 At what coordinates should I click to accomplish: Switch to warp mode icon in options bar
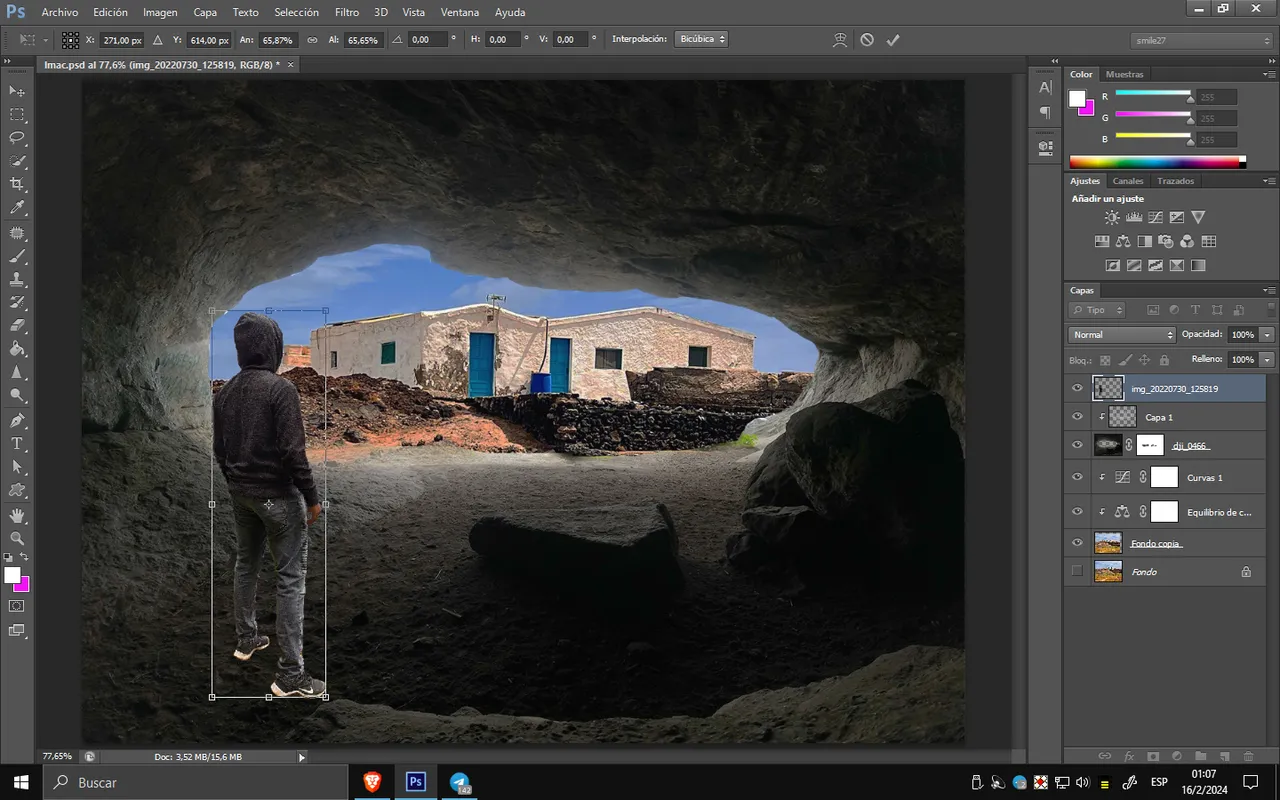tap(840, 40)
